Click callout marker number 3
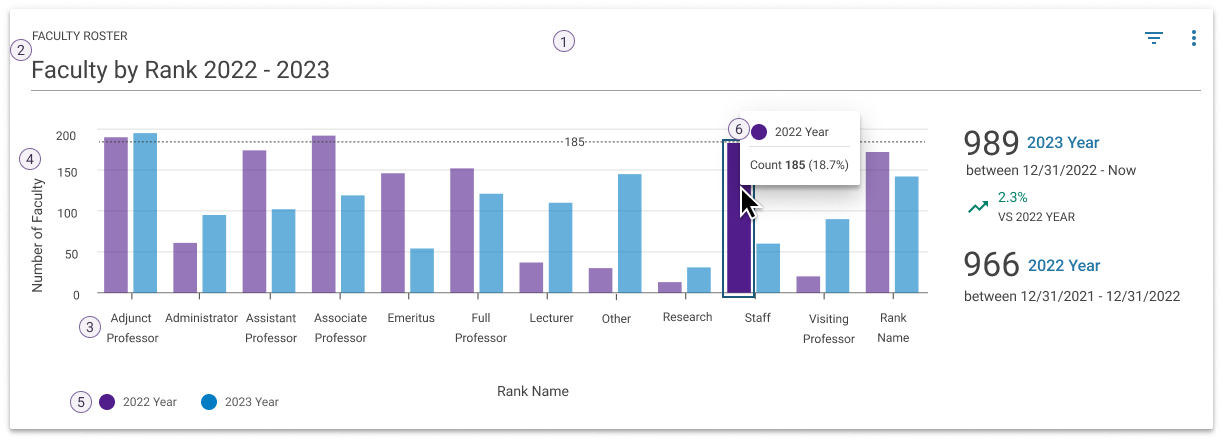 pos(91,326)
